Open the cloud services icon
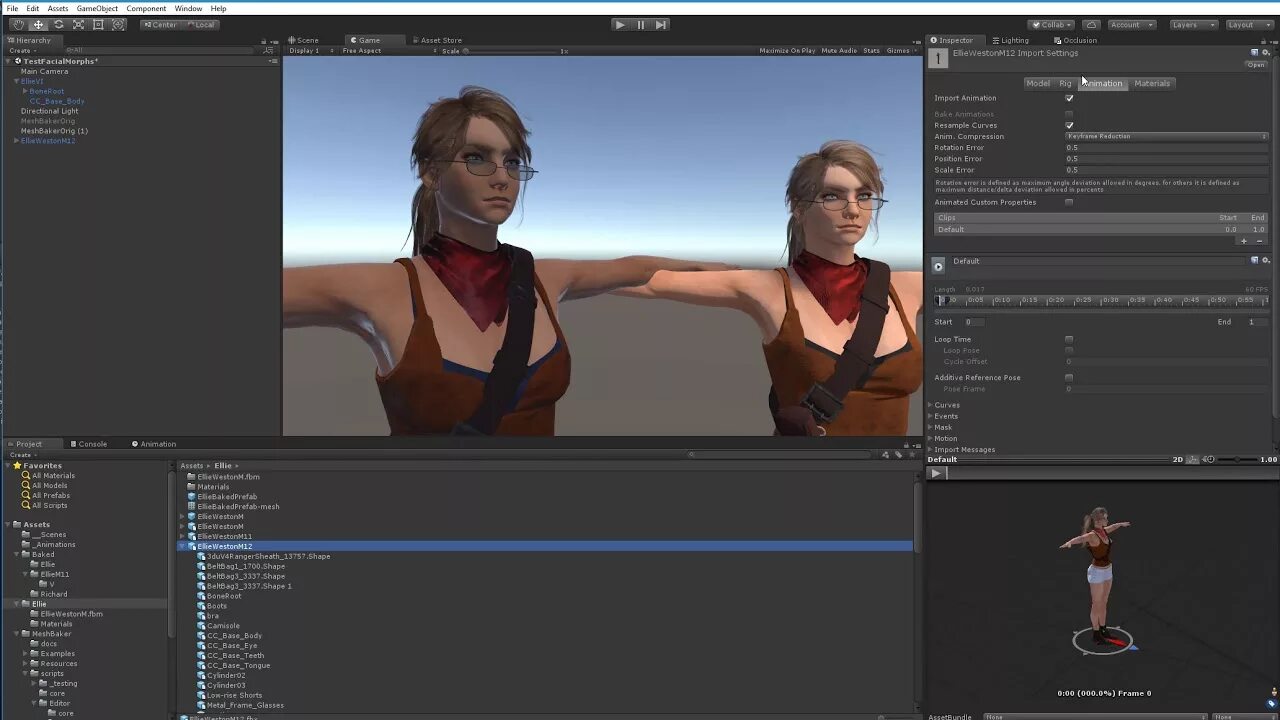This screenshot has height=720, width=1280. pyautogui.click(x=1091, y=24)
